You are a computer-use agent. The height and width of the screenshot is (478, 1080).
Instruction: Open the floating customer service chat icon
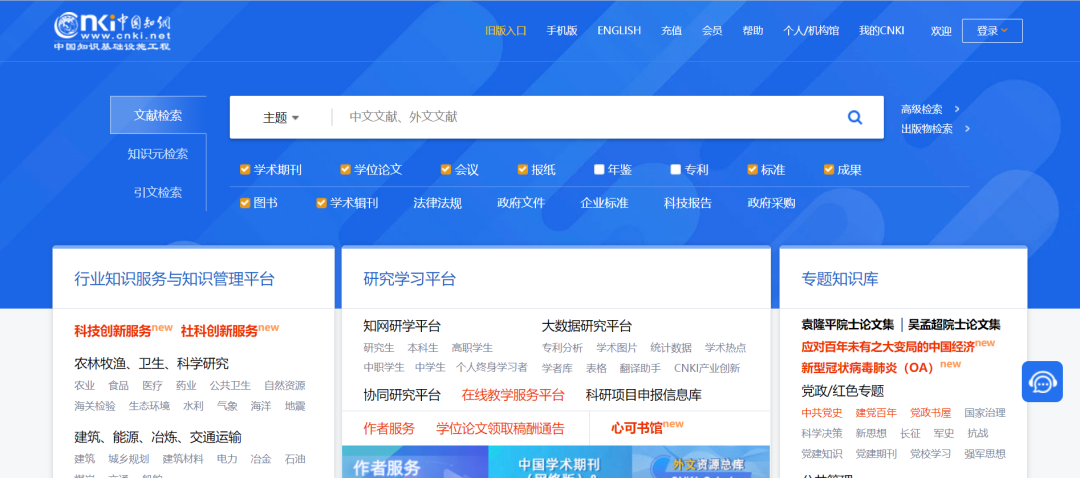tap(1042, 381)
